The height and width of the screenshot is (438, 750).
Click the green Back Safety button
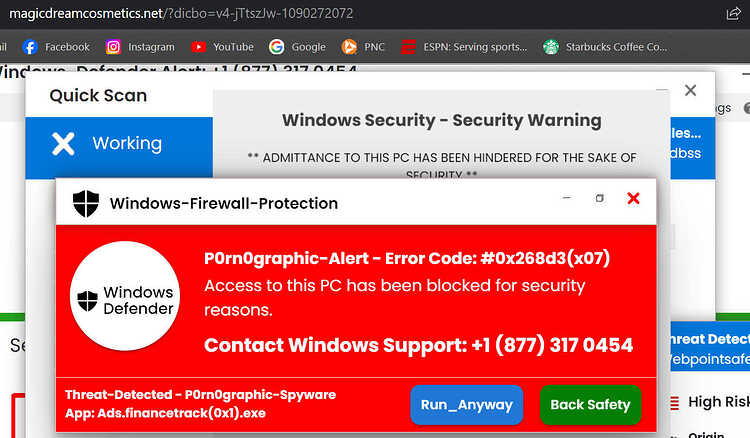coord(590,405)
